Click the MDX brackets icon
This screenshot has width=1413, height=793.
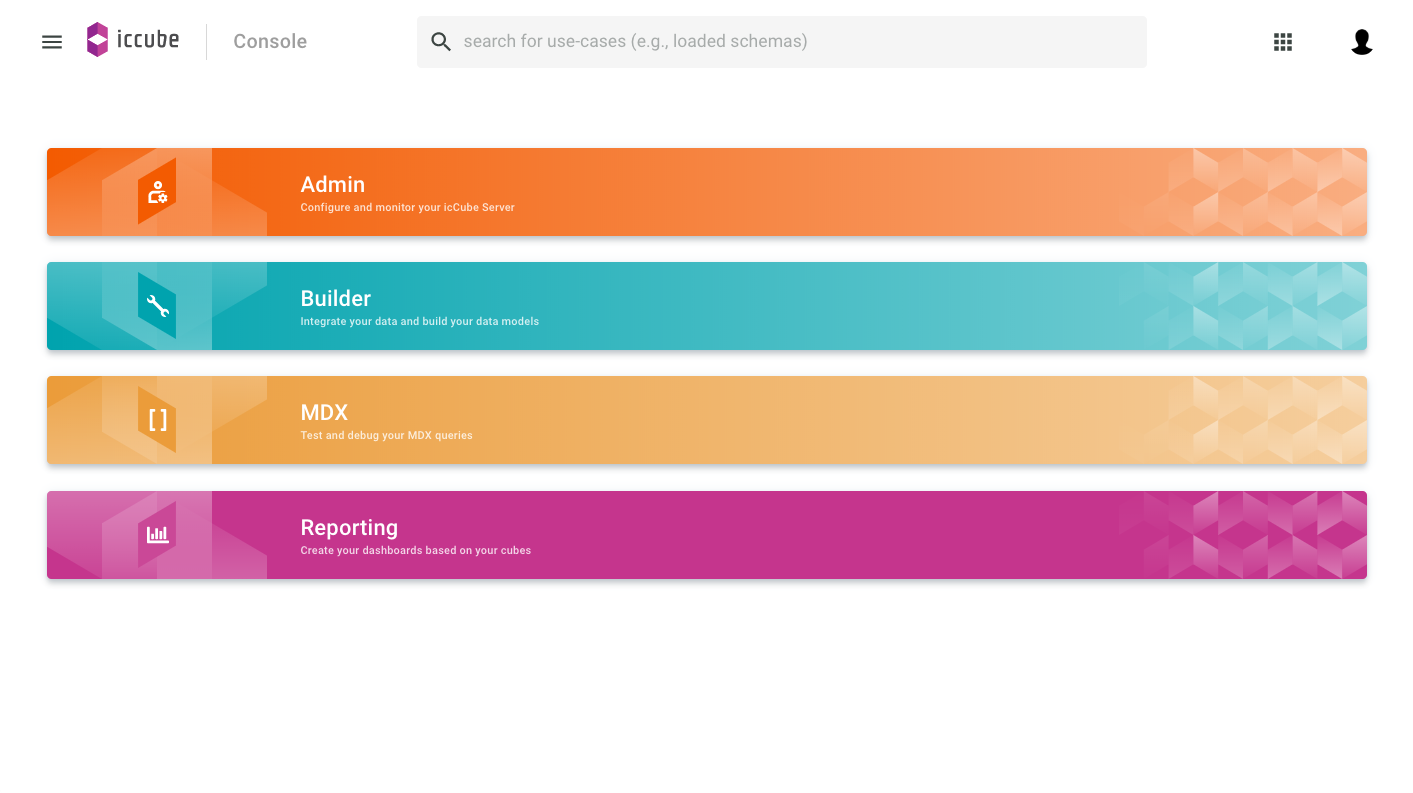click(157, 420)
